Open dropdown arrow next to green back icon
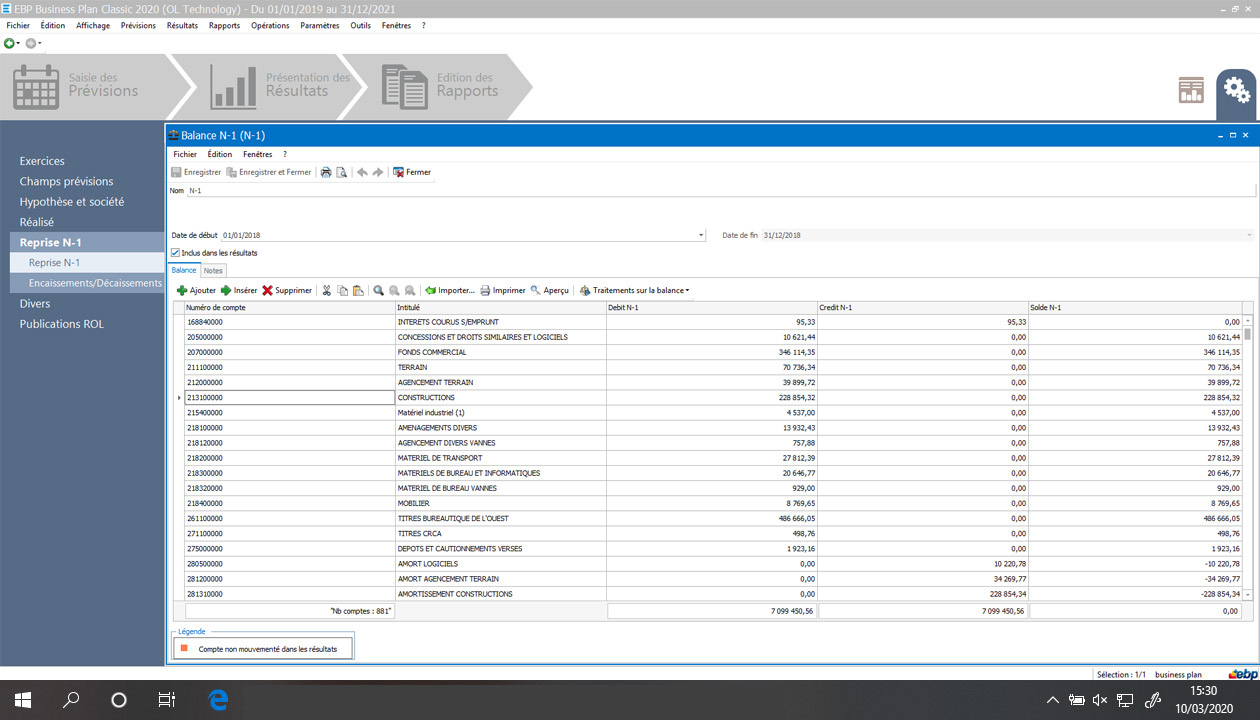 click(x=18, y=43)
